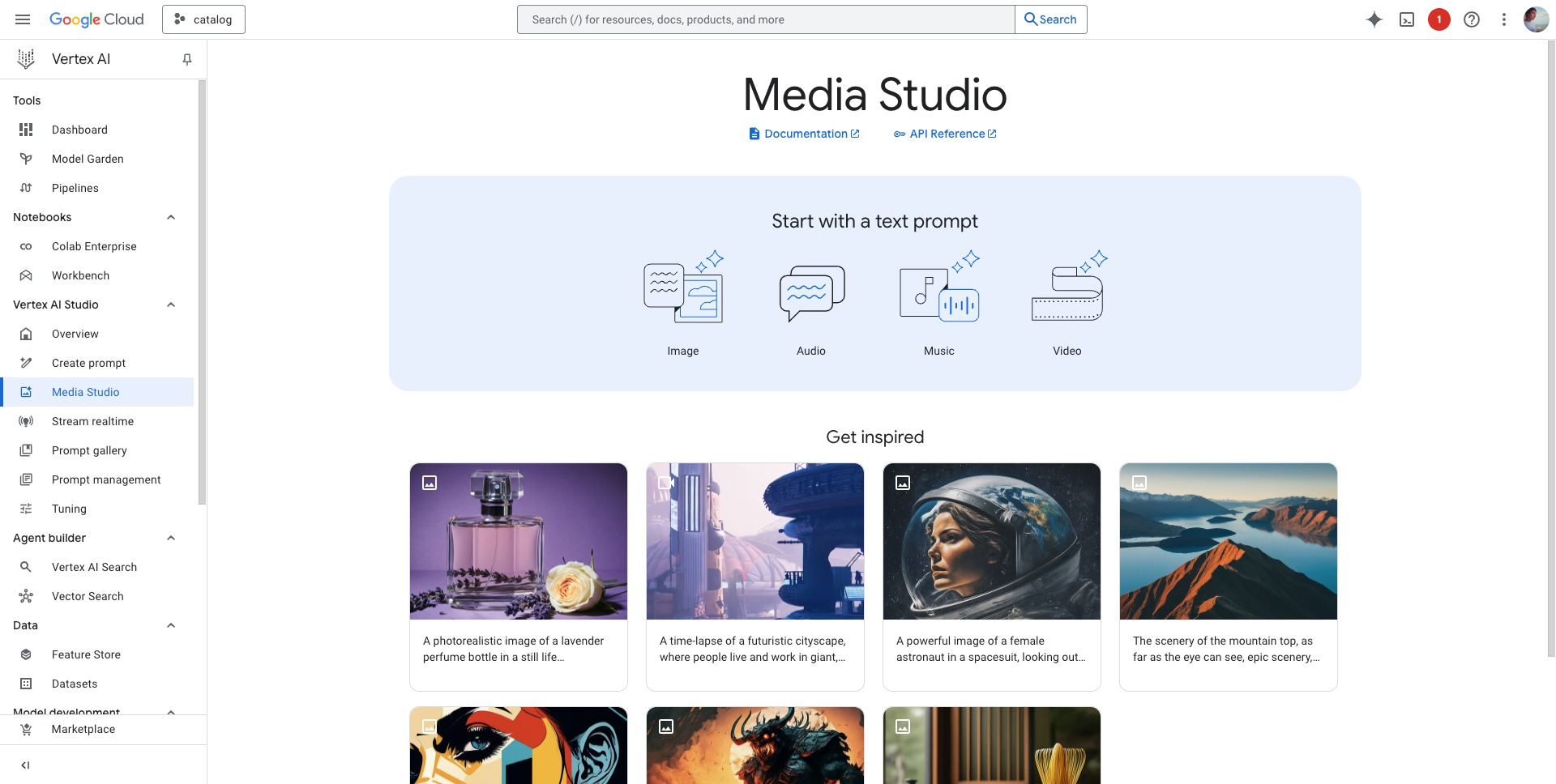Open the matcha whisk example

992,745
